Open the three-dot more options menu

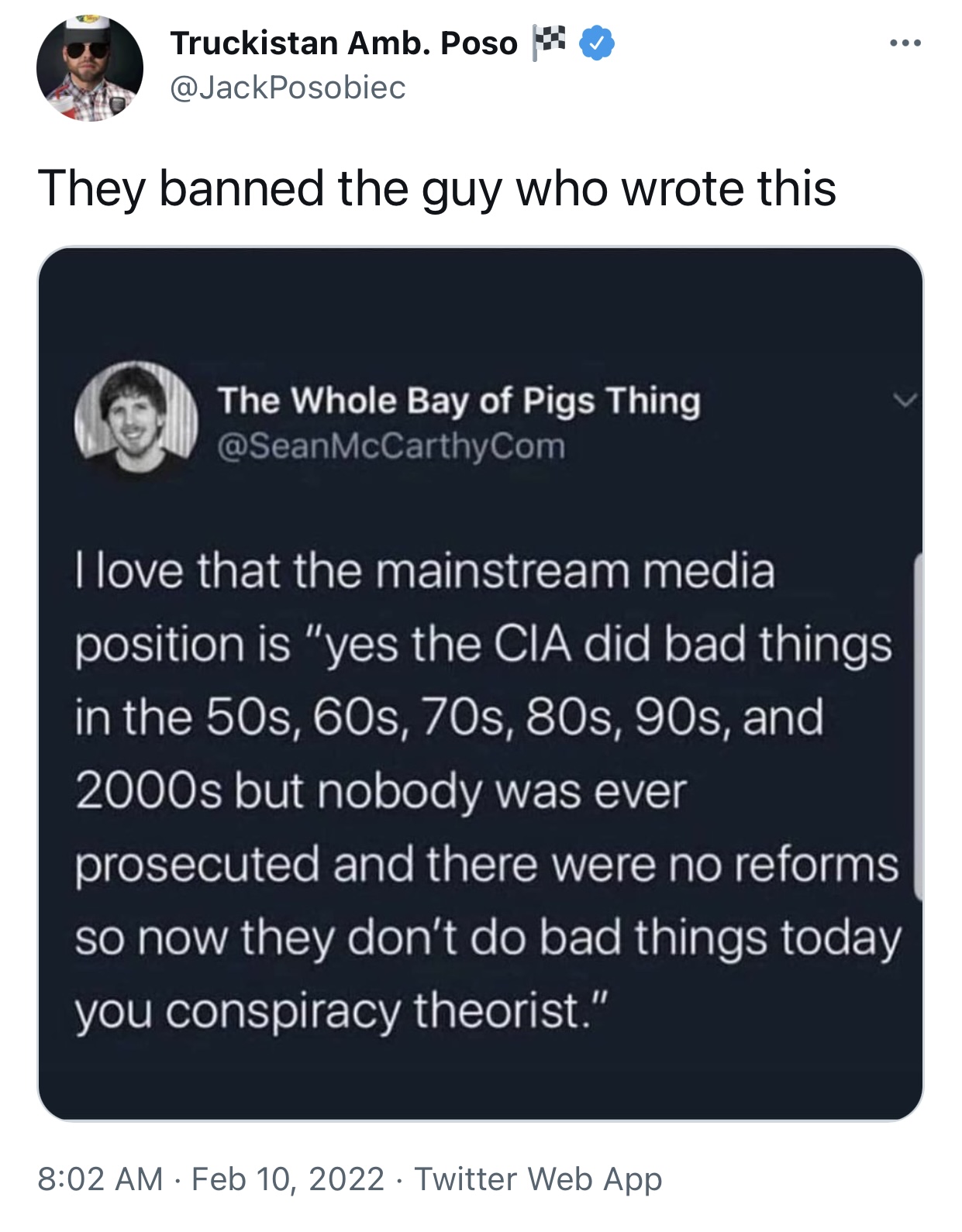(905, 43)
